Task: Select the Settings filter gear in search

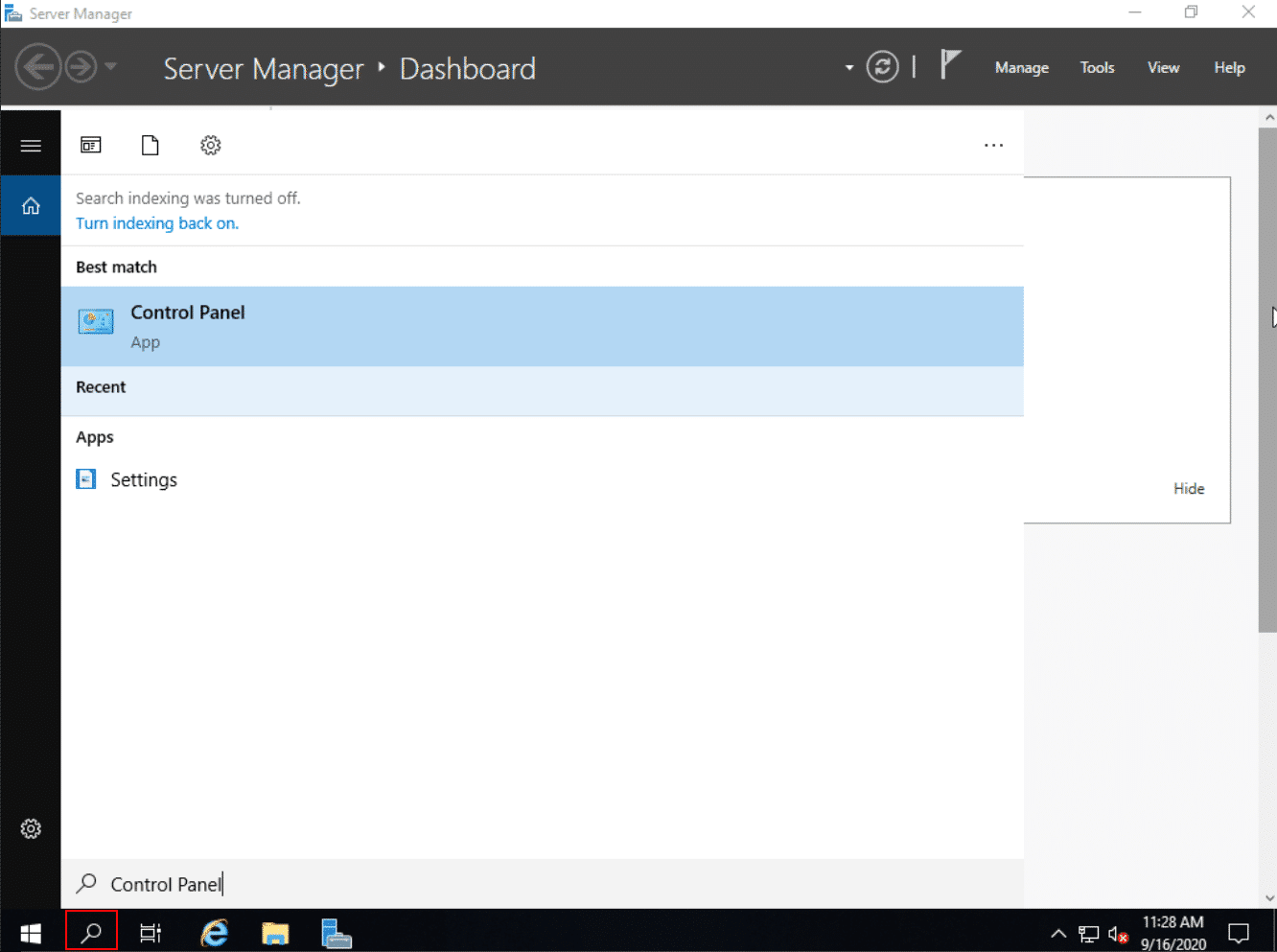Action: [x=211, y=146]
